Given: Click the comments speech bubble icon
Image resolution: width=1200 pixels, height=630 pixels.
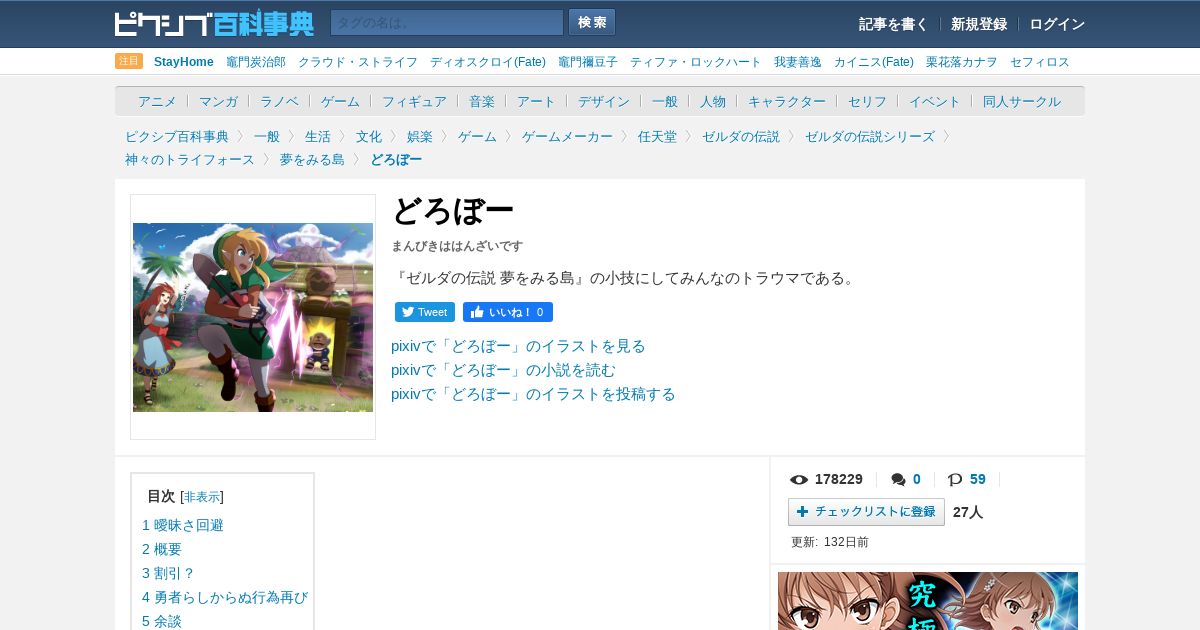Looking at the screenshot, I should [899, 480].
